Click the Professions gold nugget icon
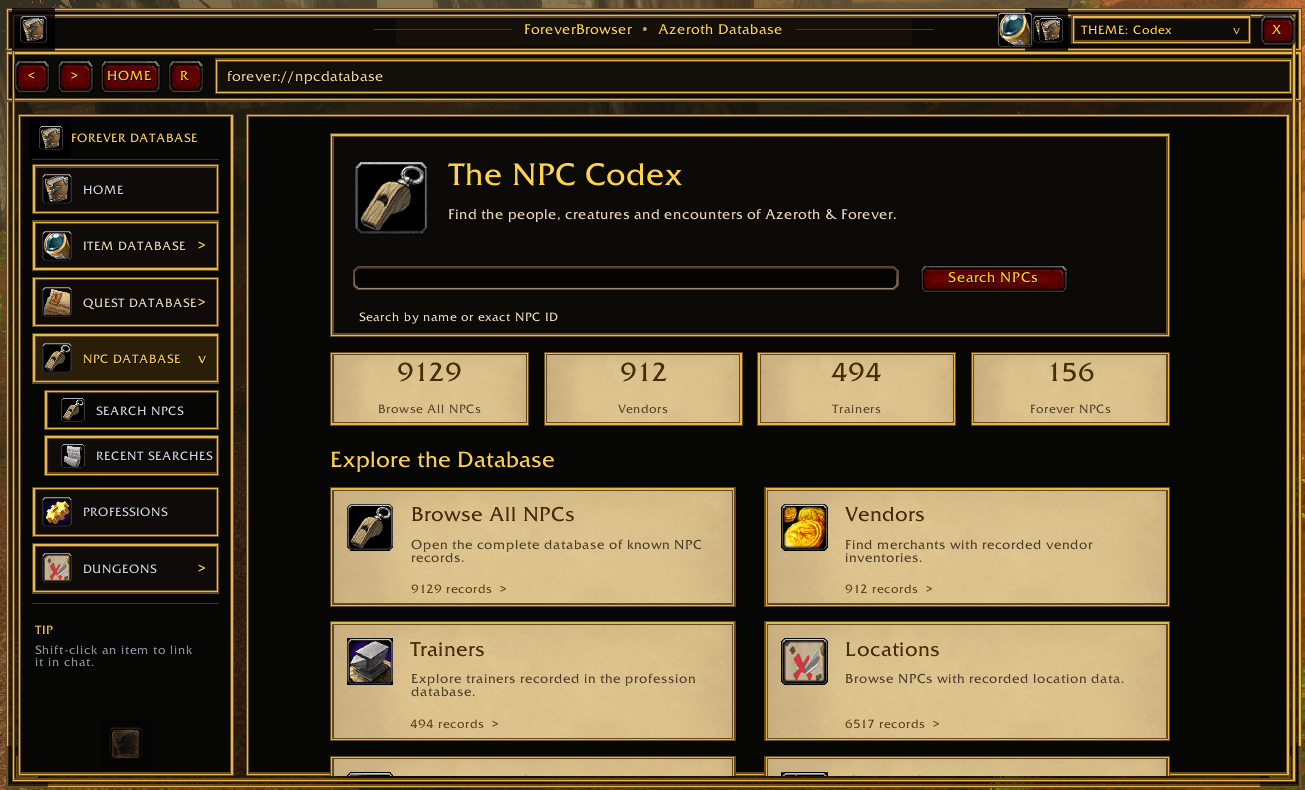This screenshot has height=790, width=1305. point(57,512)
